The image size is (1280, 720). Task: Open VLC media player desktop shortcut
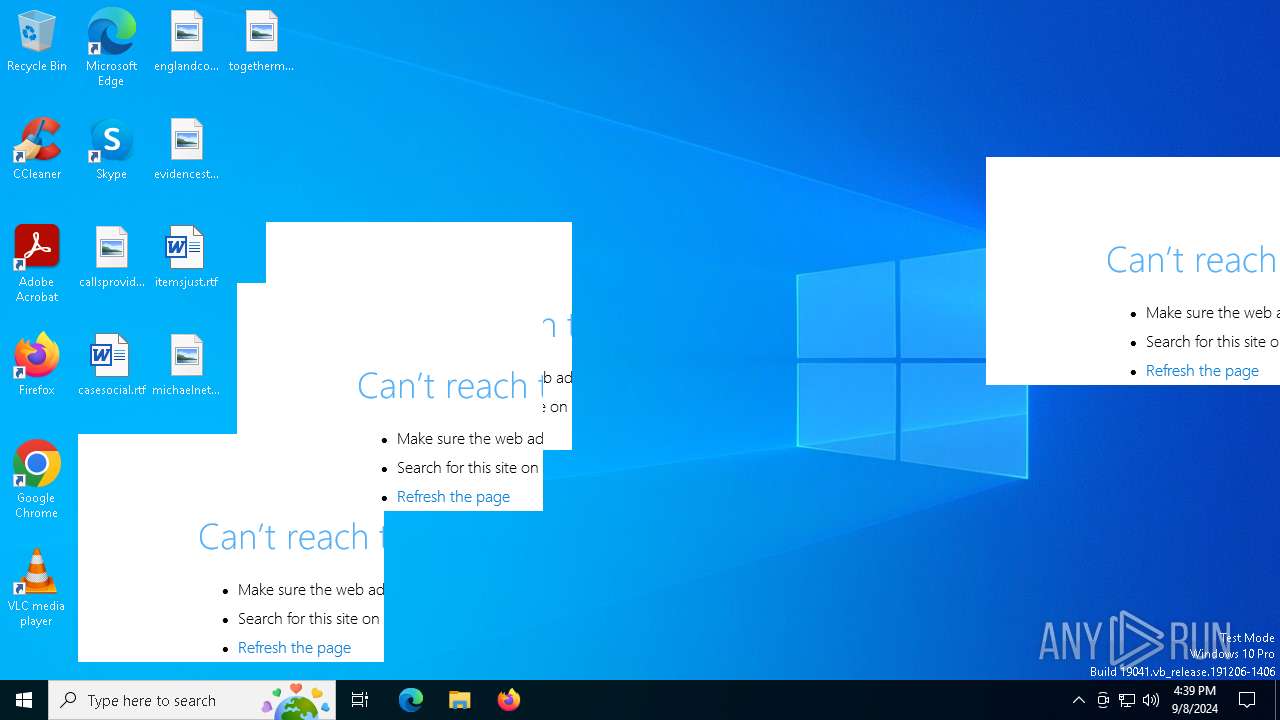click(x=37, y=588)
